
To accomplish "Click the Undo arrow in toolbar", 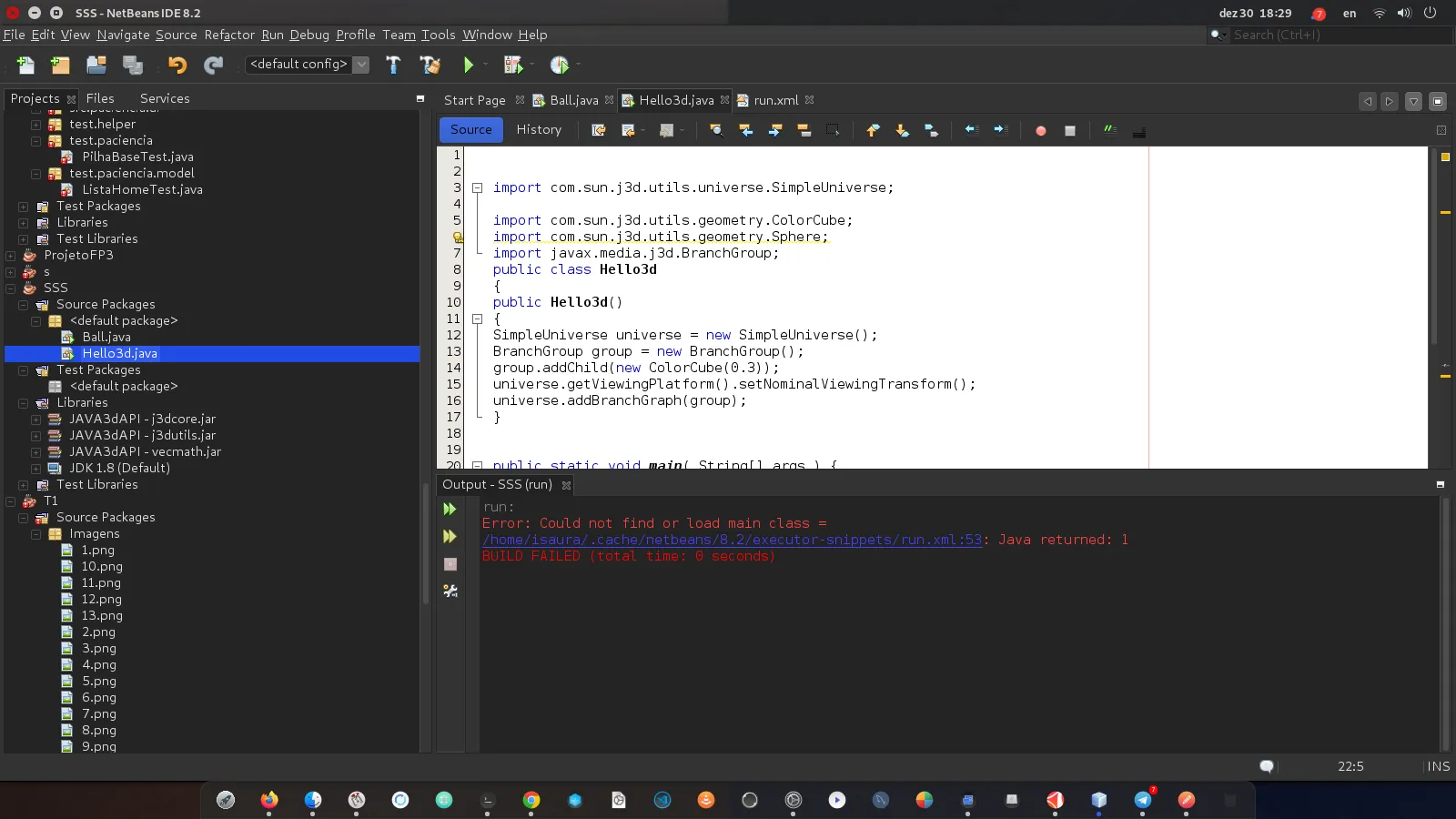I will (177, 65).
